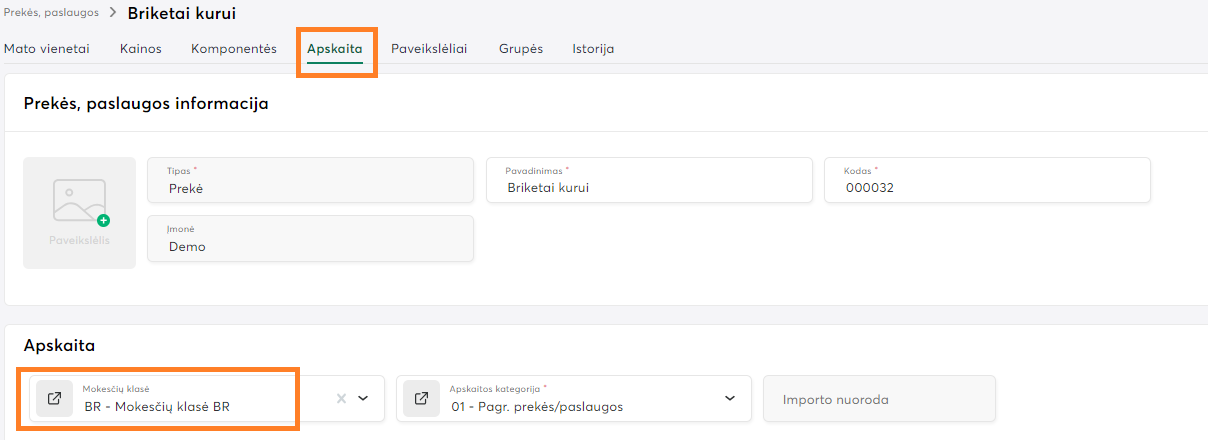1208x440 pixels.
Task: Open linked Mokesčių klasė record icon
Action: click(x=55, y=399)
